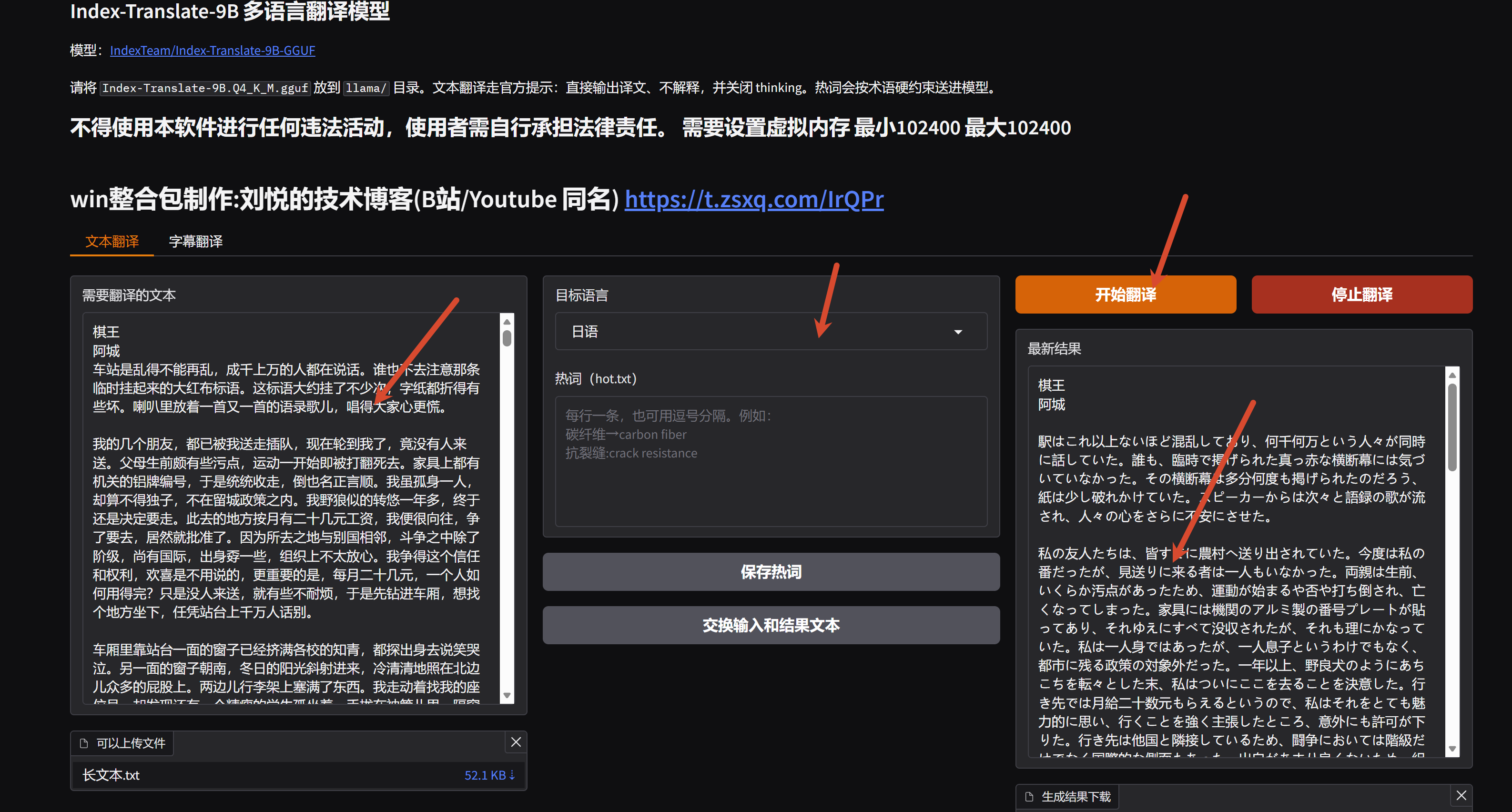Click into the 需要翻译的文本 text box
The height and width of the screenshot is (812, 1512).
(x=292, y=508)
